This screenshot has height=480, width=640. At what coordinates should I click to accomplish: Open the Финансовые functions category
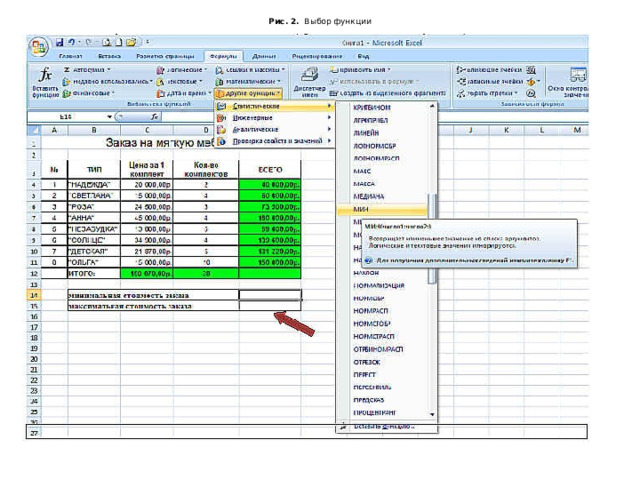click(89, 93)
